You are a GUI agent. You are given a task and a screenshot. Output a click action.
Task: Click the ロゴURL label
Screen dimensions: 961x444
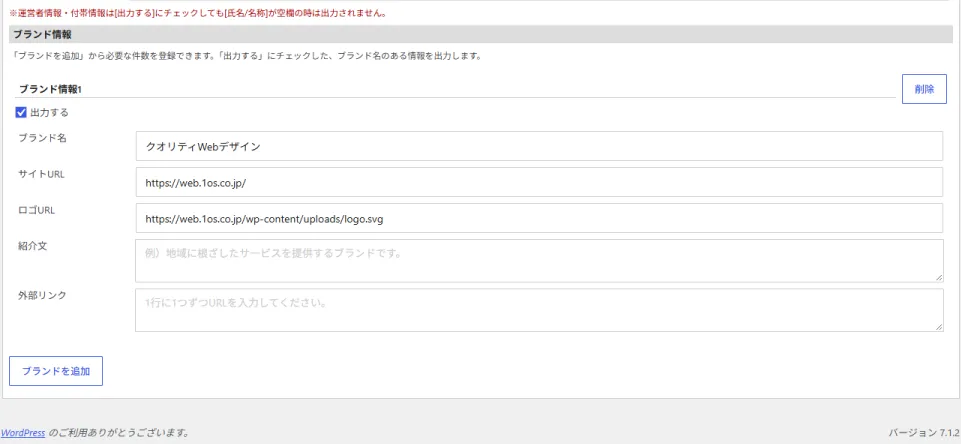[37, 210]
